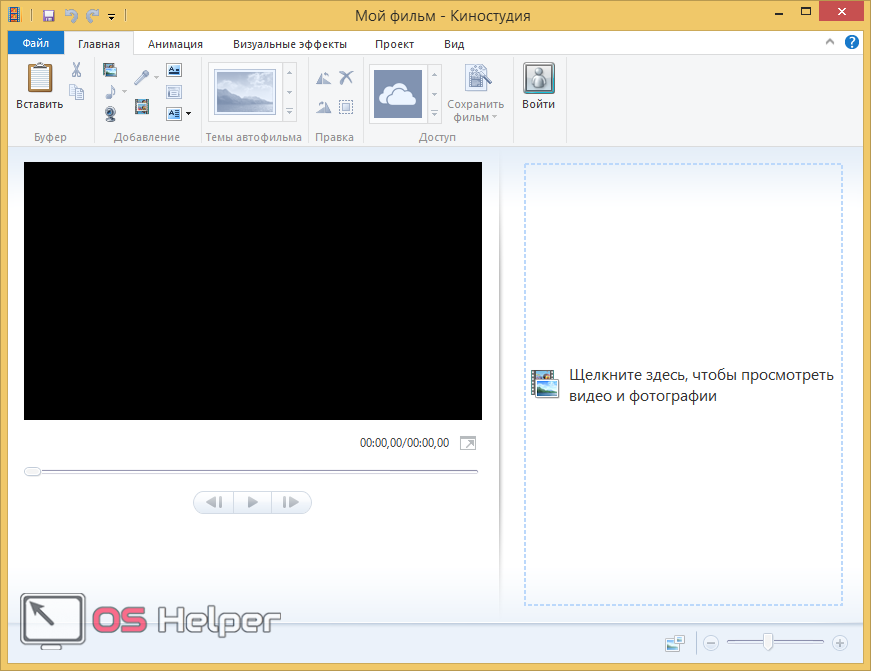The width and height of the screenshot is (871, 671).
Task: Open the Визуальные эффекты tab
Action: coord(289,44)
